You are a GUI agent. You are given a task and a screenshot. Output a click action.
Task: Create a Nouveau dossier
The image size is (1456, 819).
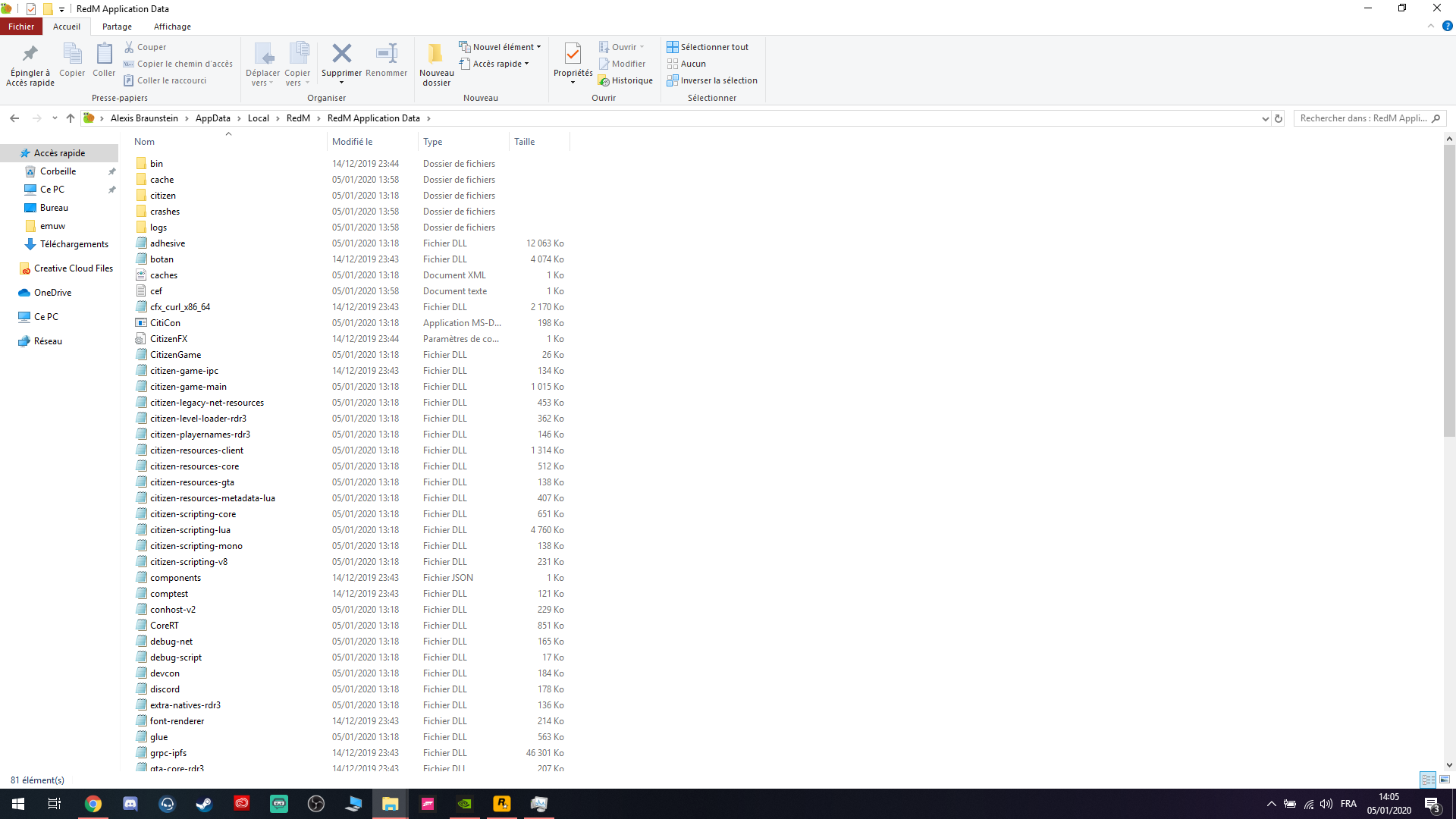point(437,64)
